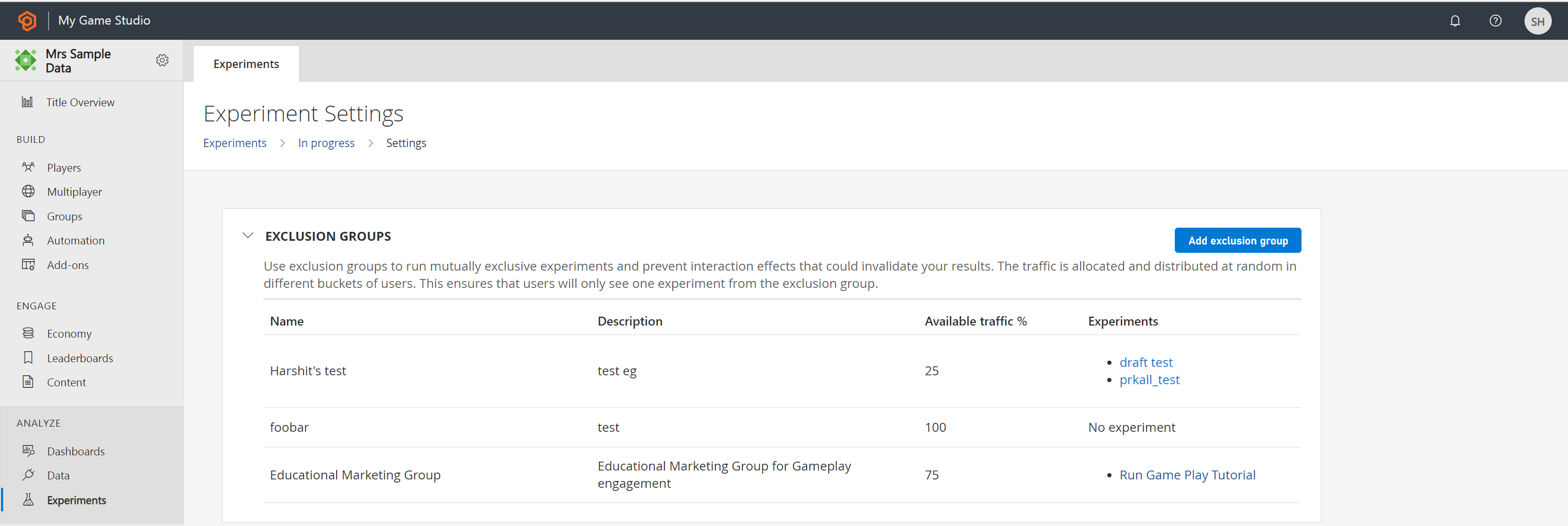The width and height of the screenshot is (1568, 526).
Task: Click the Groups icon in sidebar
Action: coord(28,216)
